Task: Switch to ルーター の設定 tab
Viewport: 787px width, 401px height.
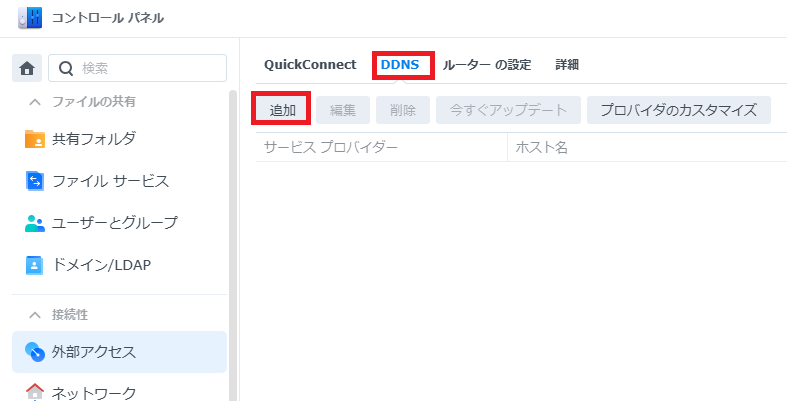Action: 487,65
